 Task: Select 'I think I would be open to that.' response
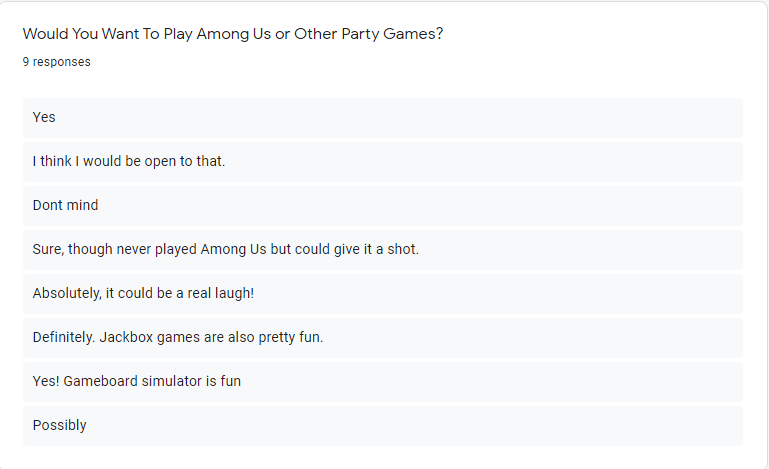pos(383,162)
